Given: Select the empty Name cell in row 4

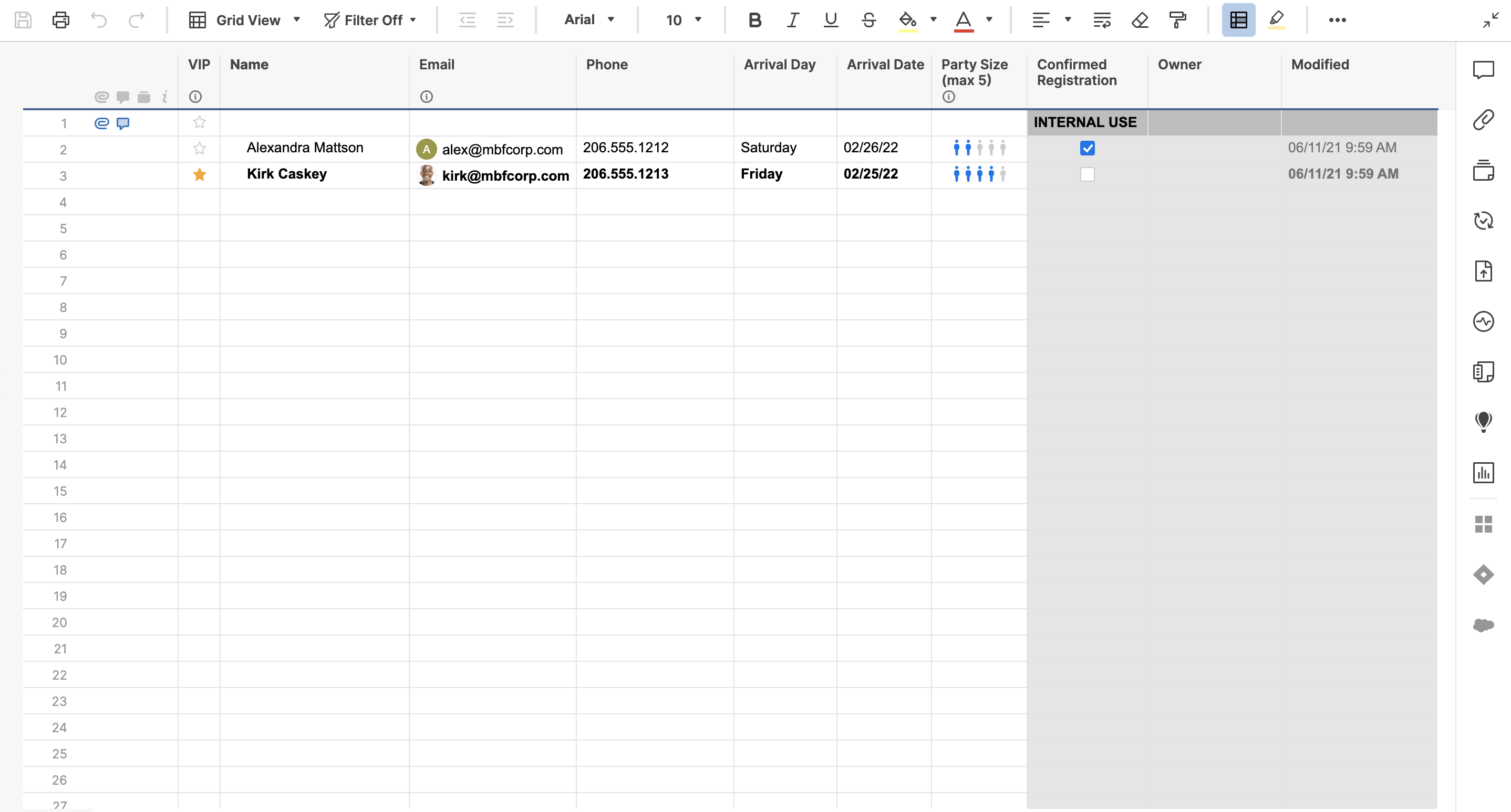Looking at the screenshot, I should pos(314,202).
